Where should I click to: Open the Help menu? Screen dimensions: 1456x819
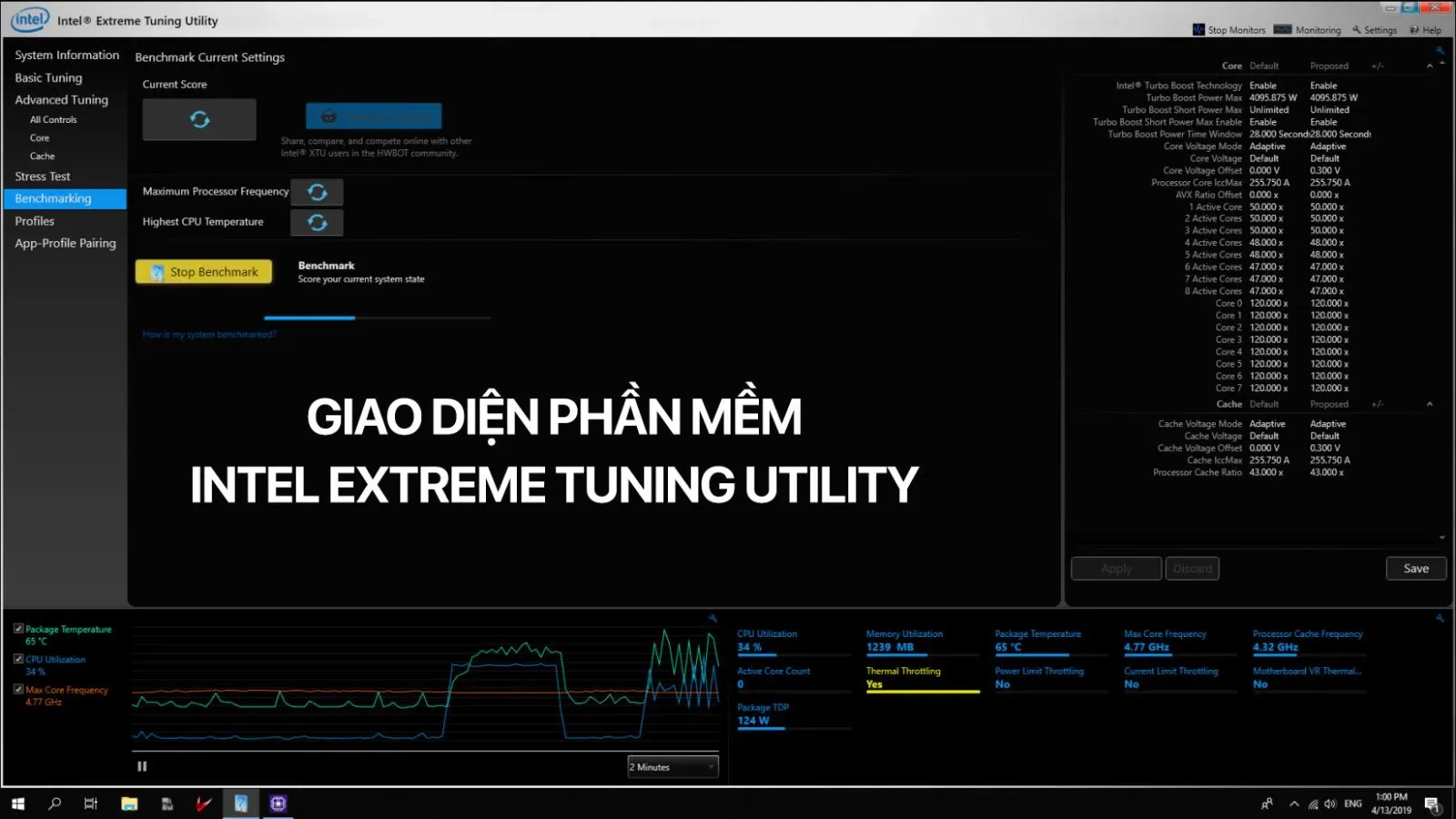pos(1426,30)
